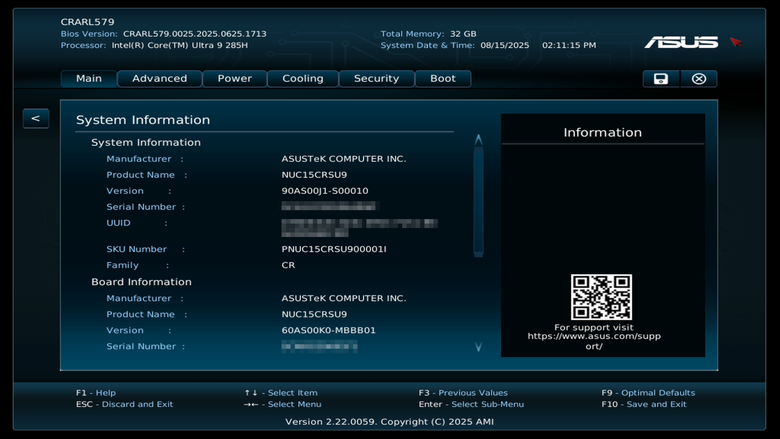Click the CRARL579 header title
The image size is (780, 439).
pyautogui.click(x=88, y=22)
